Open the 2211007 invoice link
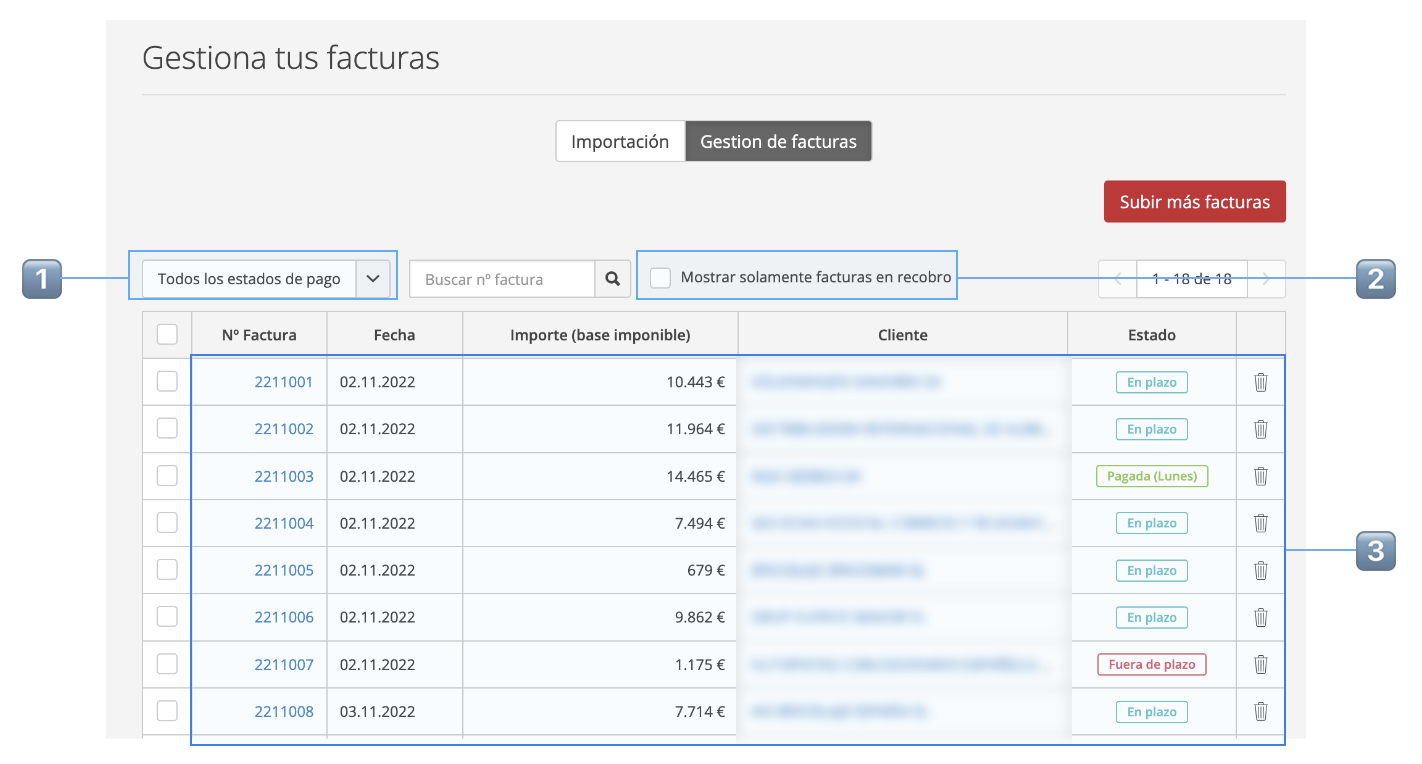The image size is (1422, 764). [284, 664]
